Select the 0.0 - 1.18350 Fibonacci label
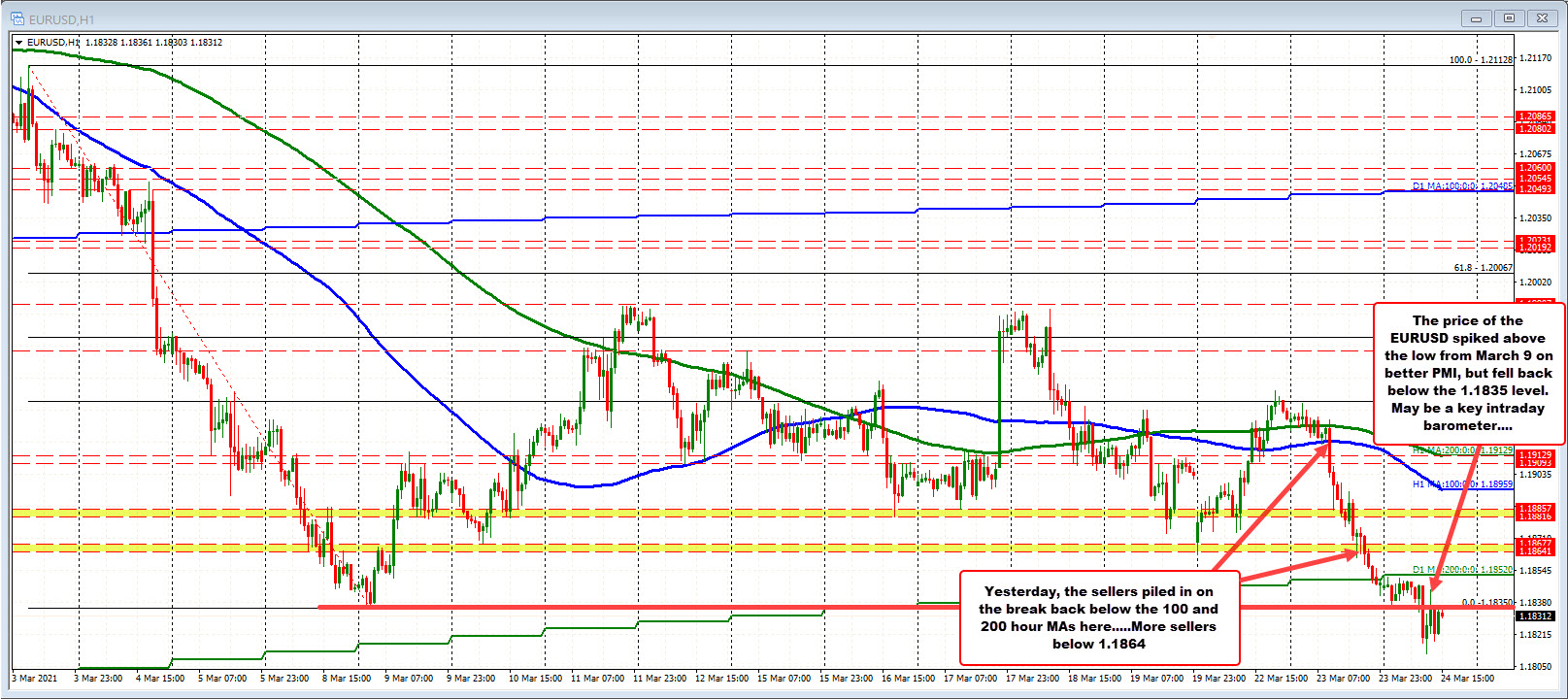 click(1486, 603)
